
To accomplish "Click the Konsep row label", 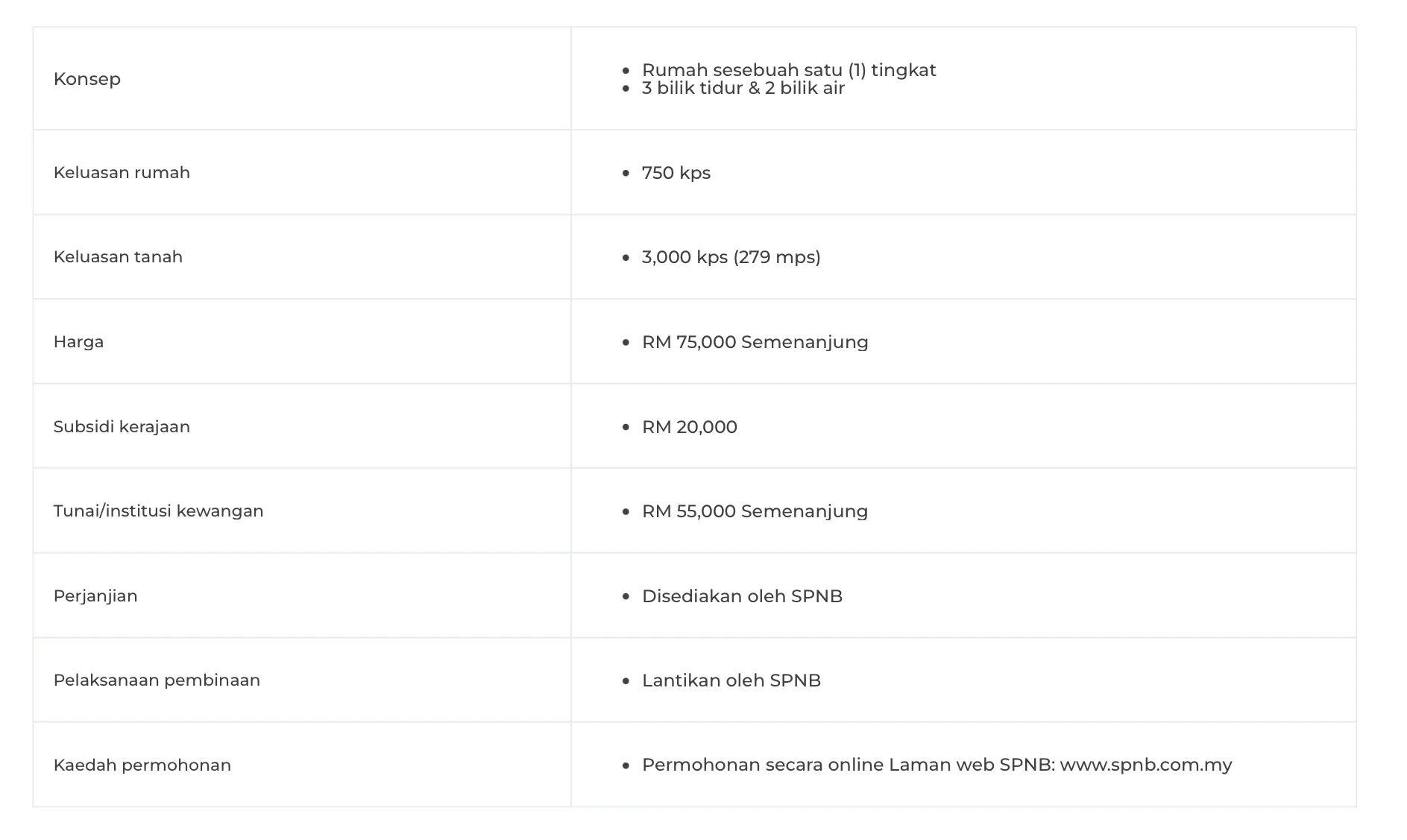I will click(86, 79).
